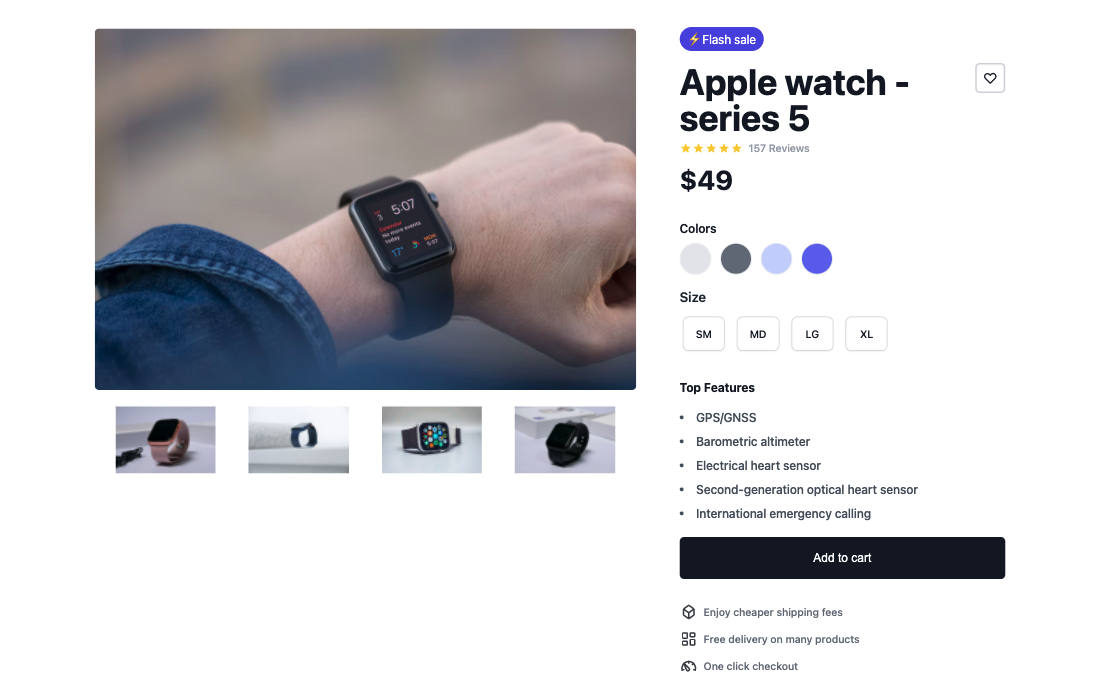
Task: Open the colorful app grid watch thumbnail
Action: click(x=431, y=439)
